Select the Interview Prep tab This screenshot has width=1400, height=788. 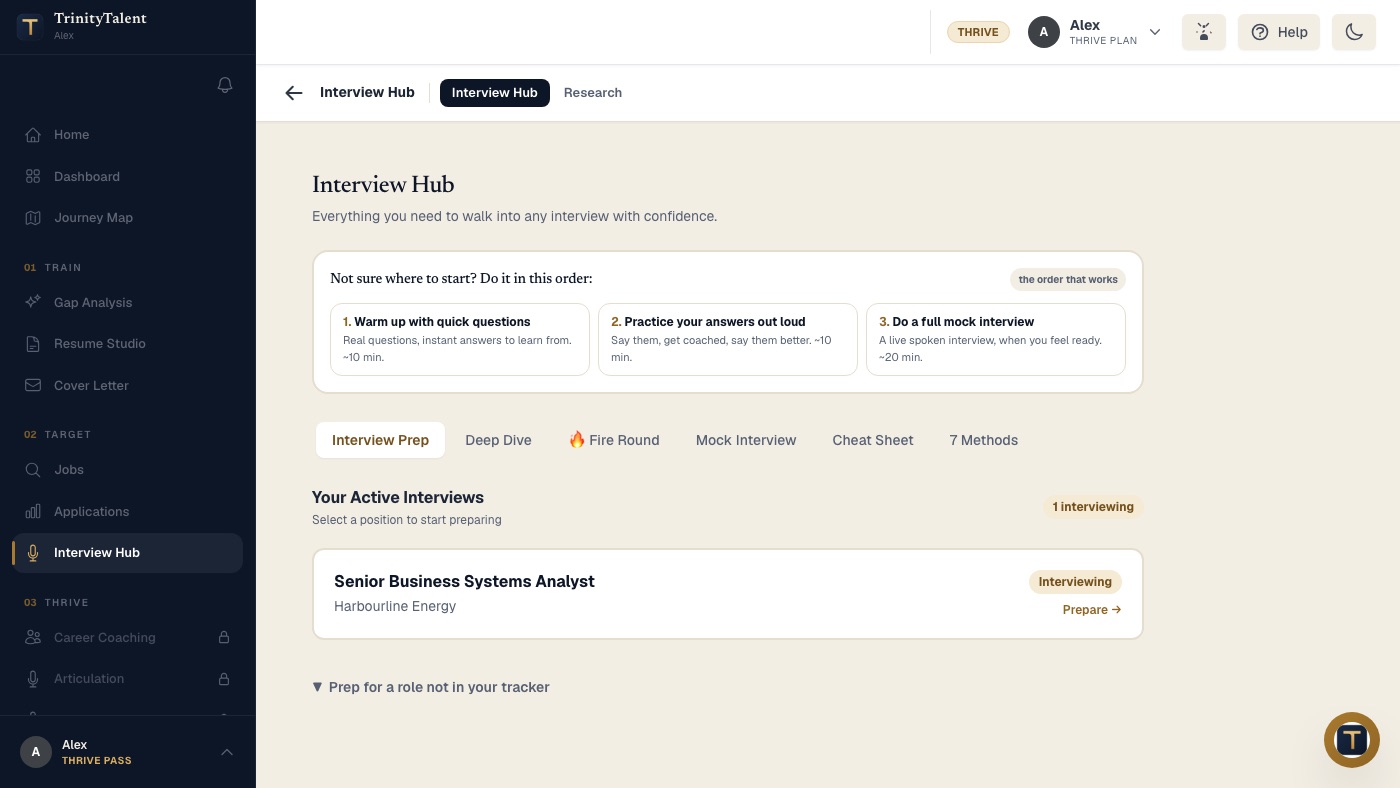[x=380, y=440]
